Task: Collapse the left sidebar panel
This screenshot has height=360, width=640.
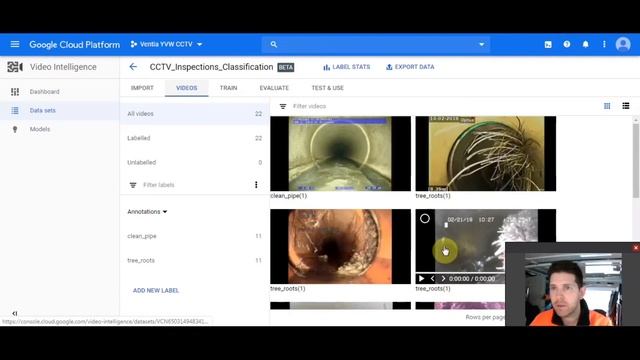Action: [15, 313]
